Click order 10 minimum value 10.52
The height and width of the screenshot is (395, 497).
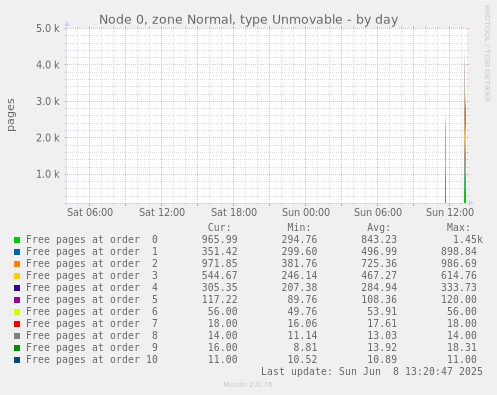tap(302, 360)
